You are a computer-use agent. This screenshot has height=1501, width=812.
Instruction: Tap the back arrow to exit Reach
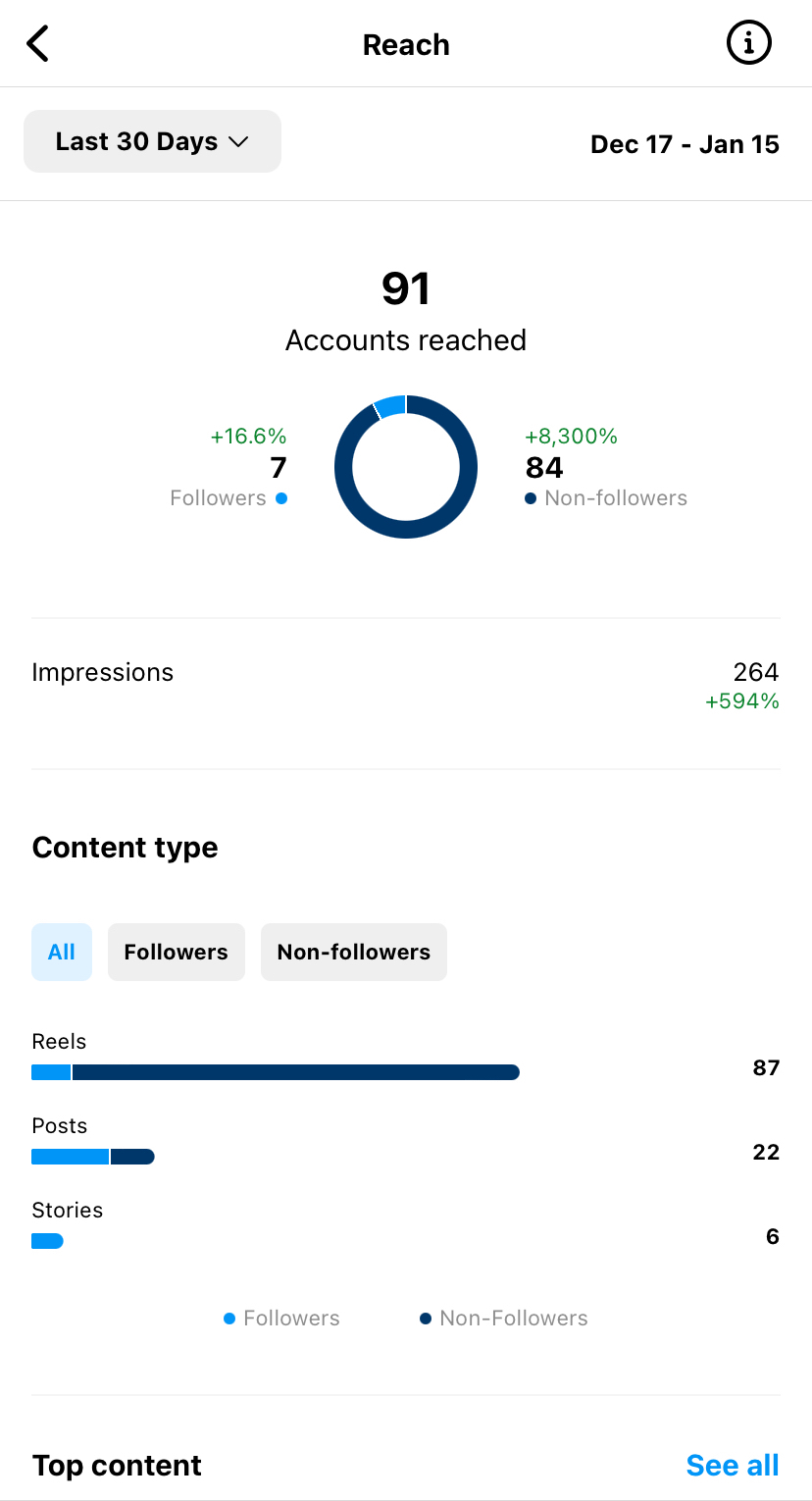pyautogui.click(x=37, y=43)
